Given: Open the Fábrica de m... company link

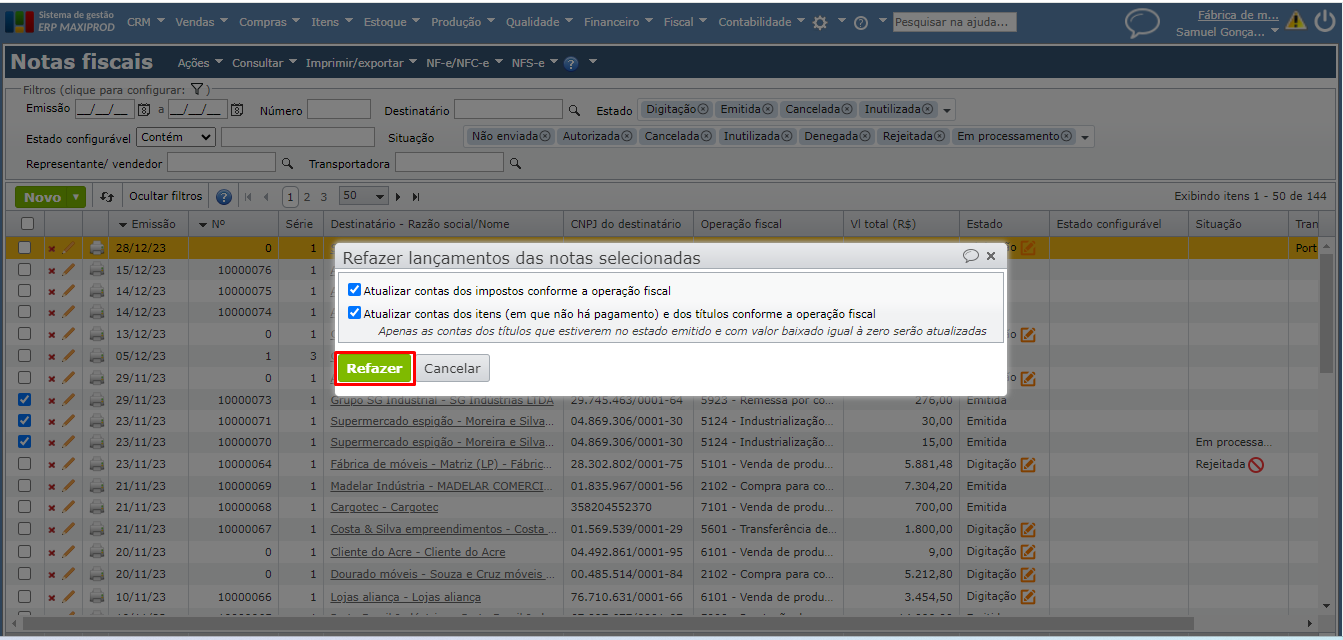Looking at the screenshot, I should click(x=1238, y=15).
